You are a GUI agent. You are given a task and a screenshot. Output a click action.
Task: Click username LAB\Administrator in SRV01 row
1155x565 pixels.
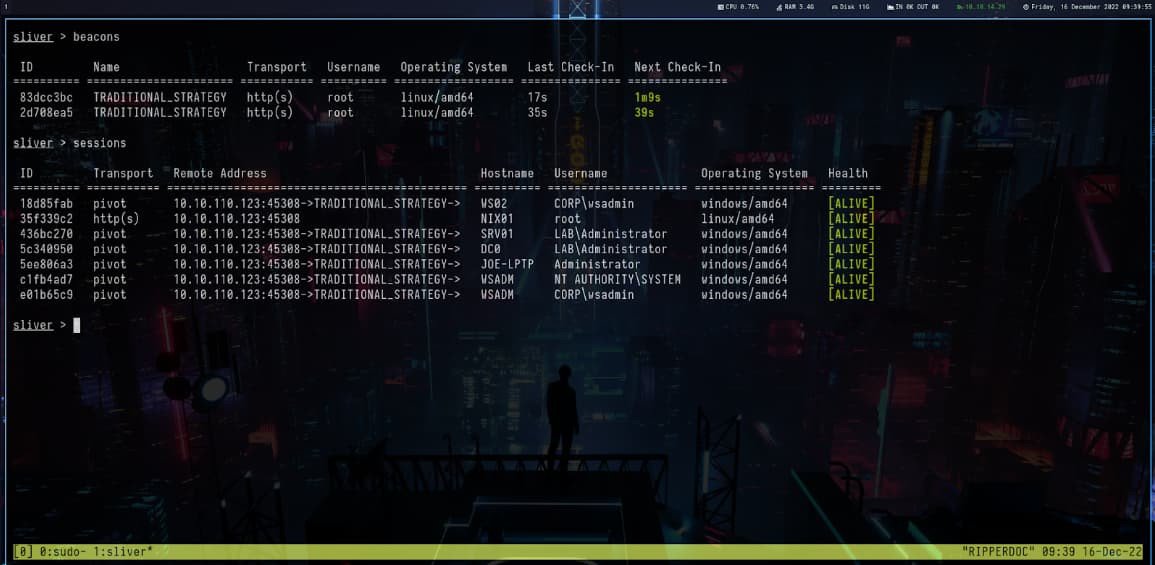point(611,234)
